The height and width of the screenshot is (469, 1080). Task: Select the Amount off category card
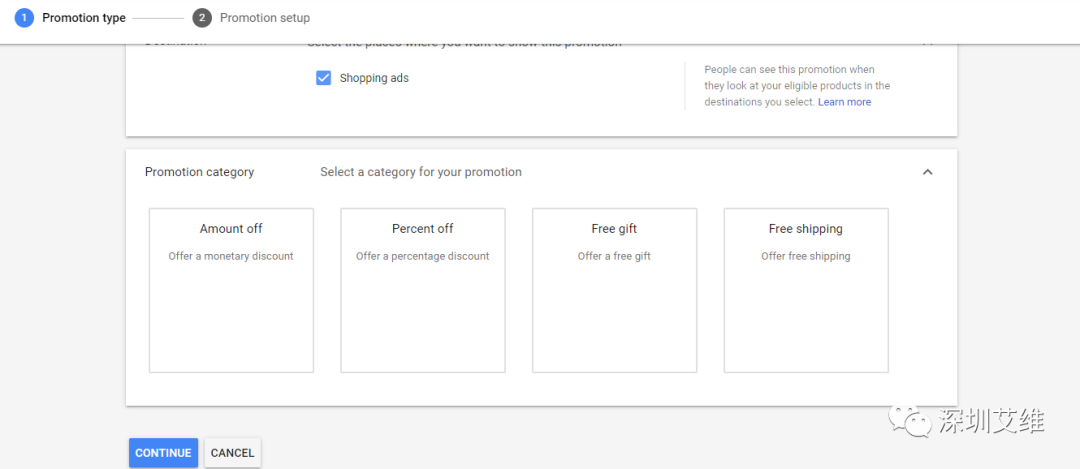click(x=231, y=290)
